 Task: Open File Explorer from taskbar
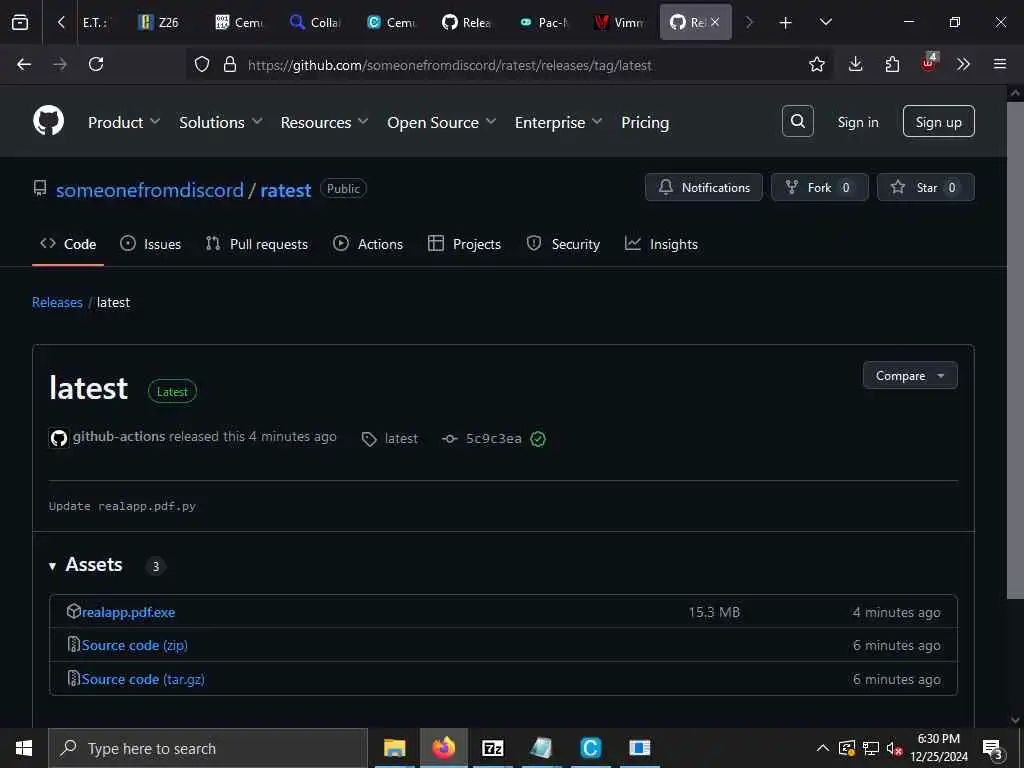pyautogui.click(x=394, y=748)
